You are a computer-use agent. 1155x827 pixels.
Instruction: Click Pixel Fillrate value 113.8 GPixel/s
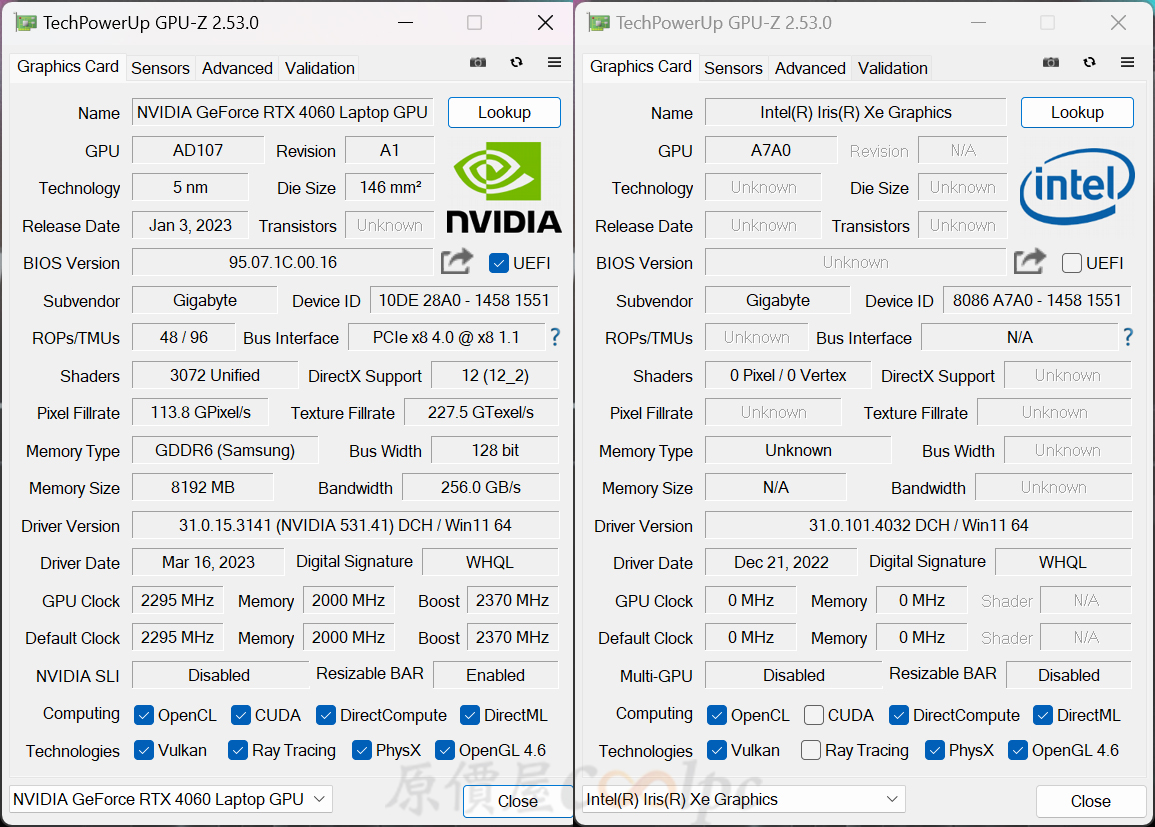[200, 412]
